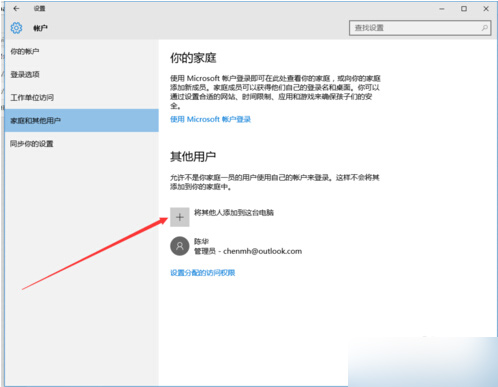Select the chenmh@outlook.com account entry
498x387 pixels.
[x=236, y=246]
